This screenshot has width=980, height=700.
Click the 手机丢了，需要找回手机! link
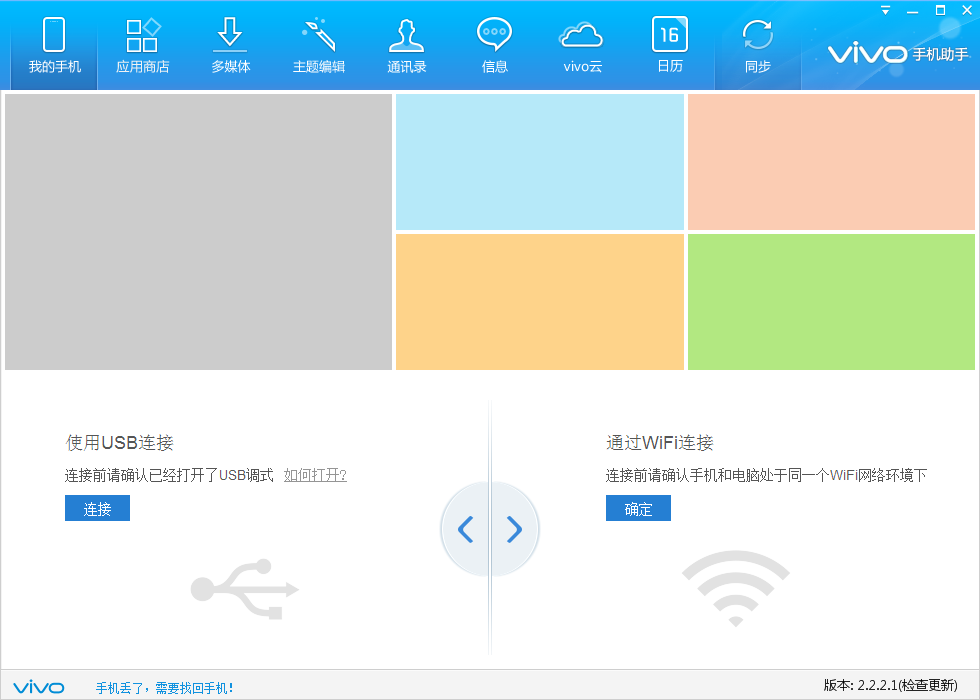pyautogui.click(x=165, y=688)
